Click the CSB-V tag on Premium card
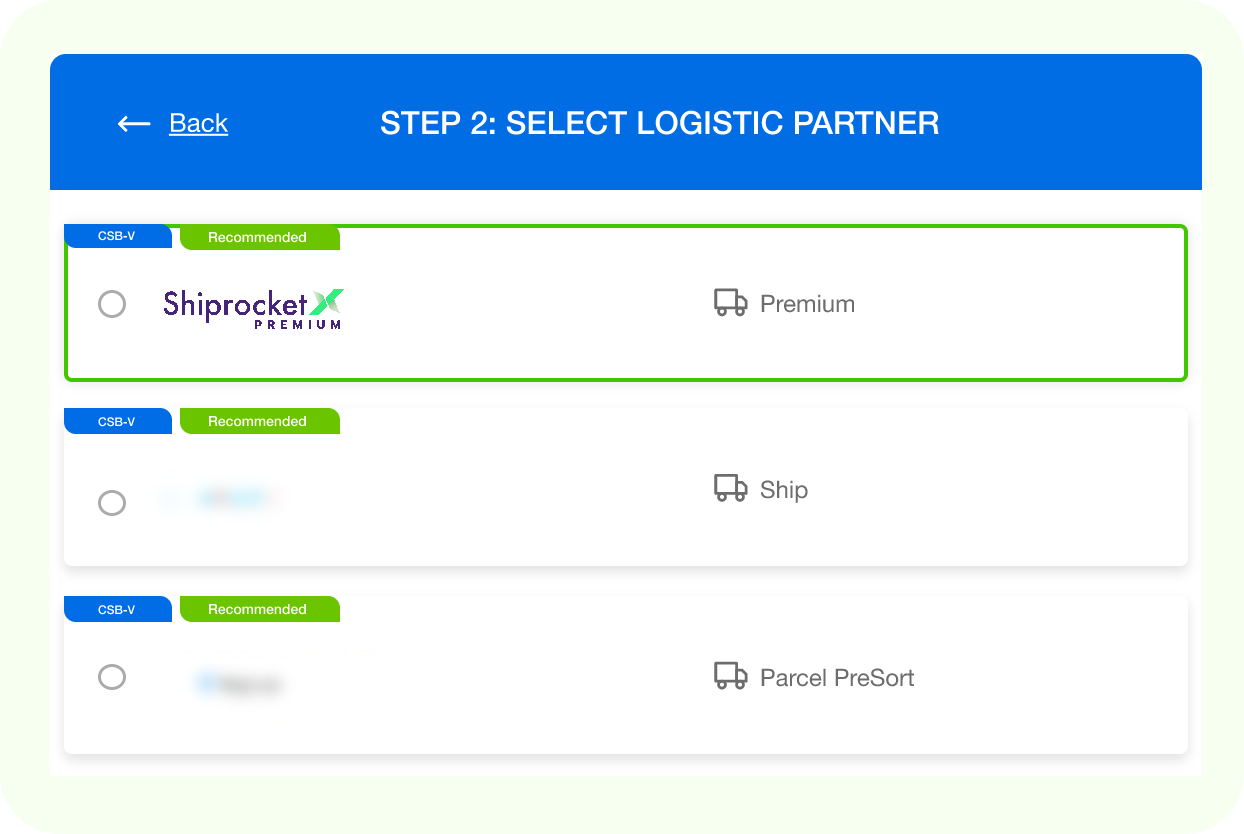Viewport: 1244px width, 834px height. click(117, 237)
